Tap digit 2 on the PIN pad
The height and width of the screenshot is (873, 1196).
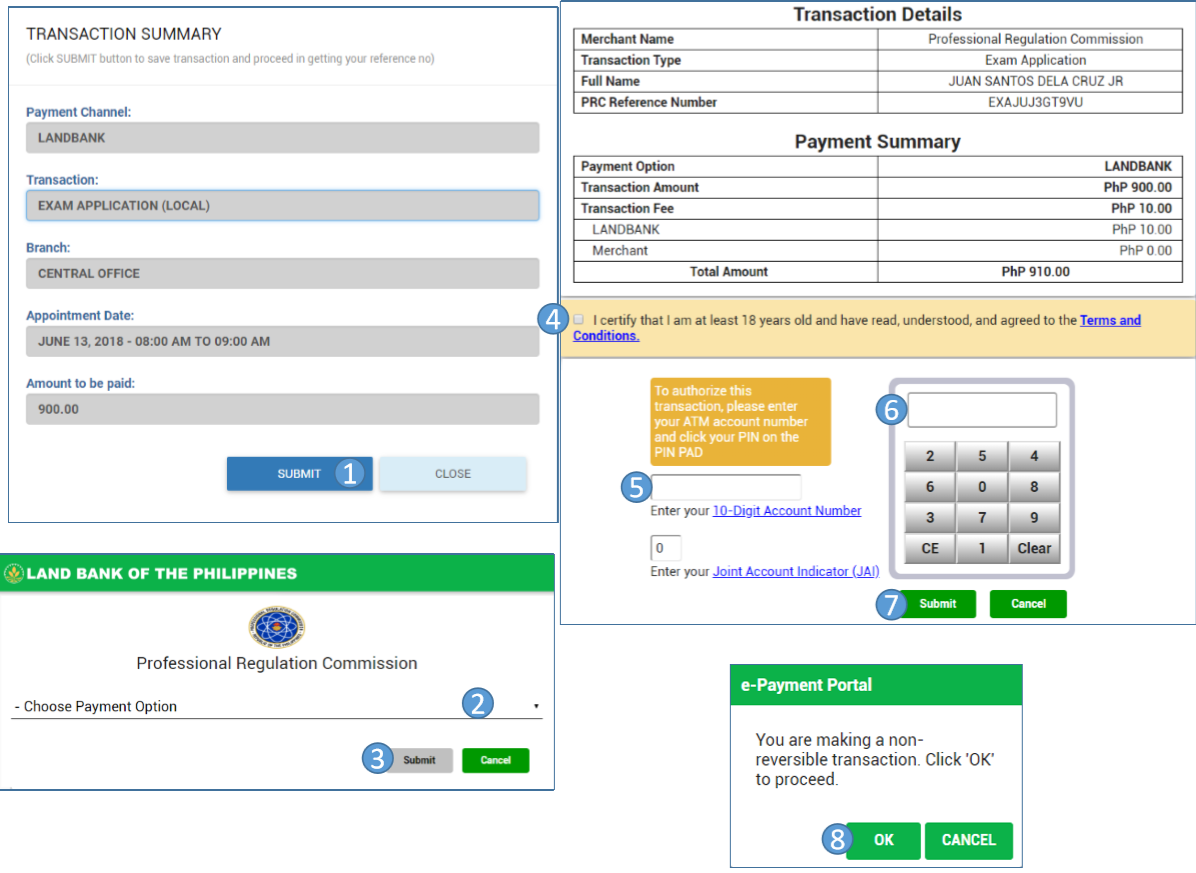930,456
